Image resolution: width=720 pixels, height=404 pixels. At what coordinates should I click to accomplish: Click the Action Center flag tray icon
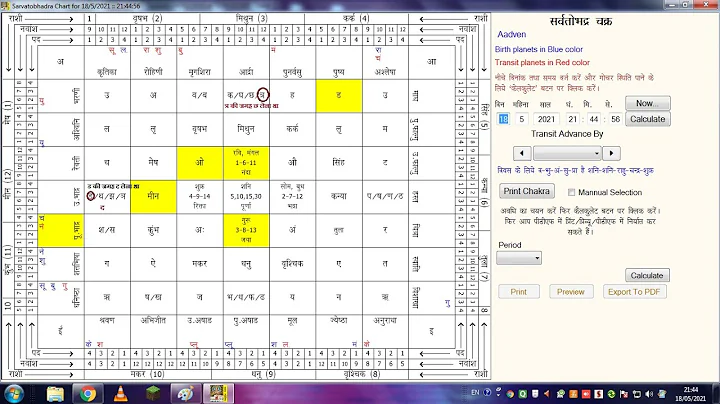[624, 393]
